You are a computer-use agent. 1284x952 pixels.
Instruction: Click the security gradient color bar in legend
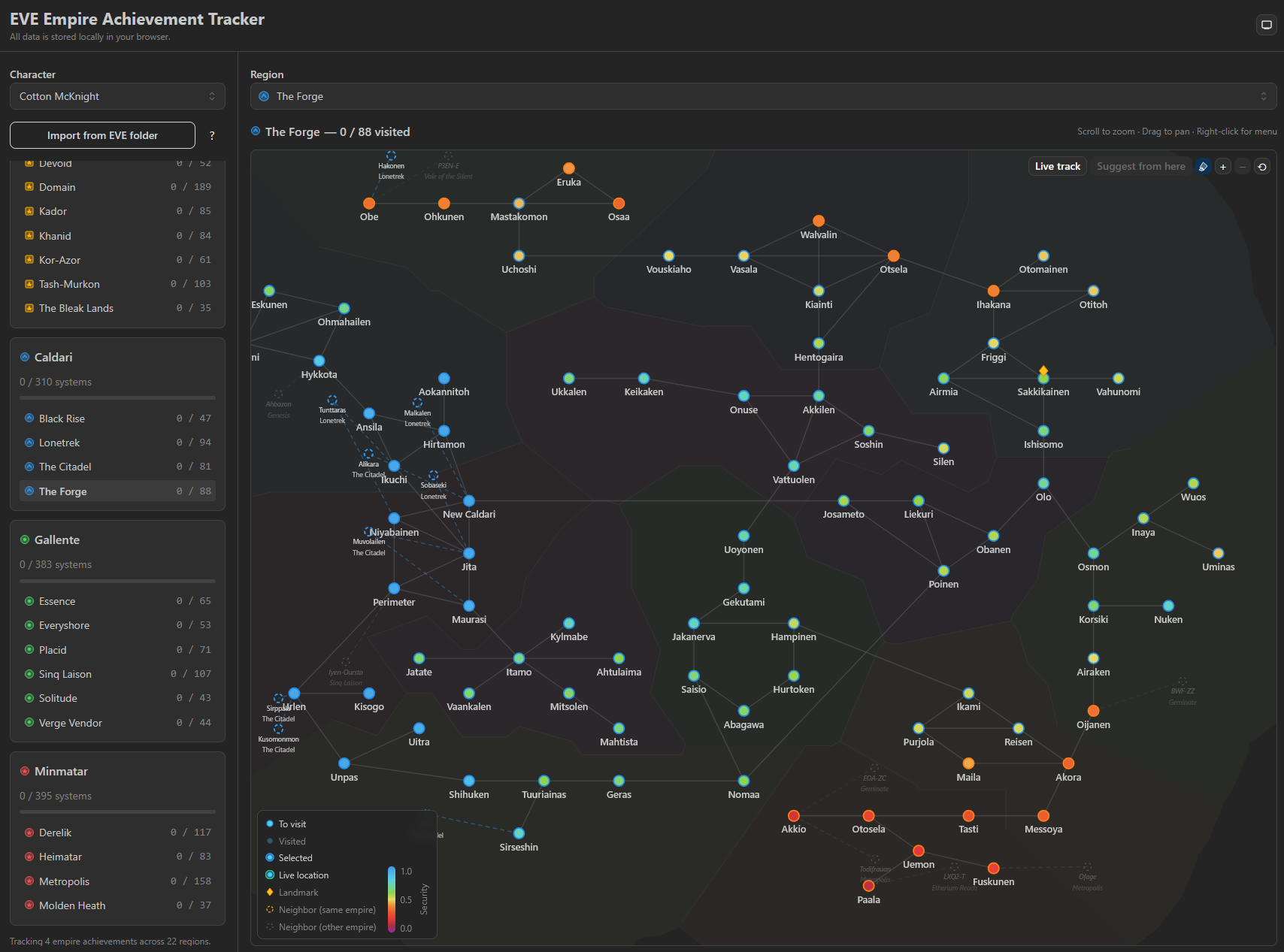point(392,899)
